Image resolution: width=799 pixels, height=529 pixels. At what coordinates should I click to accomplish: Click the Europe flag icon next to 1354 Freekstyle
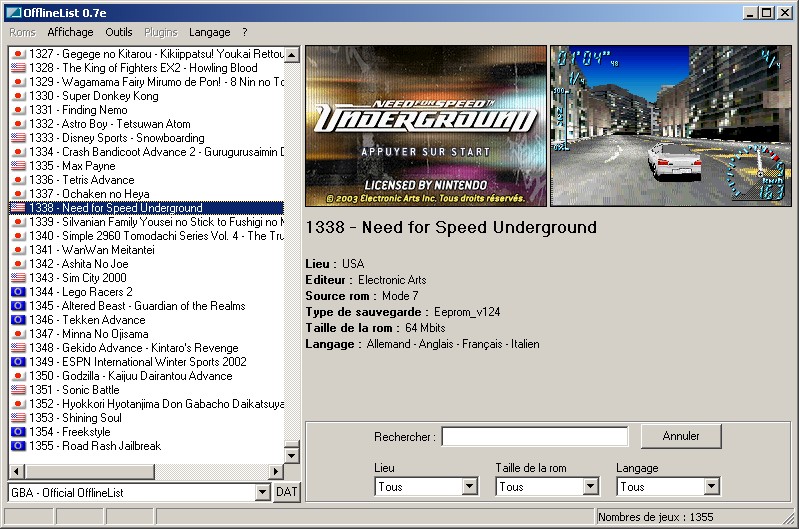pyautogui.click(x=18, y=432)
